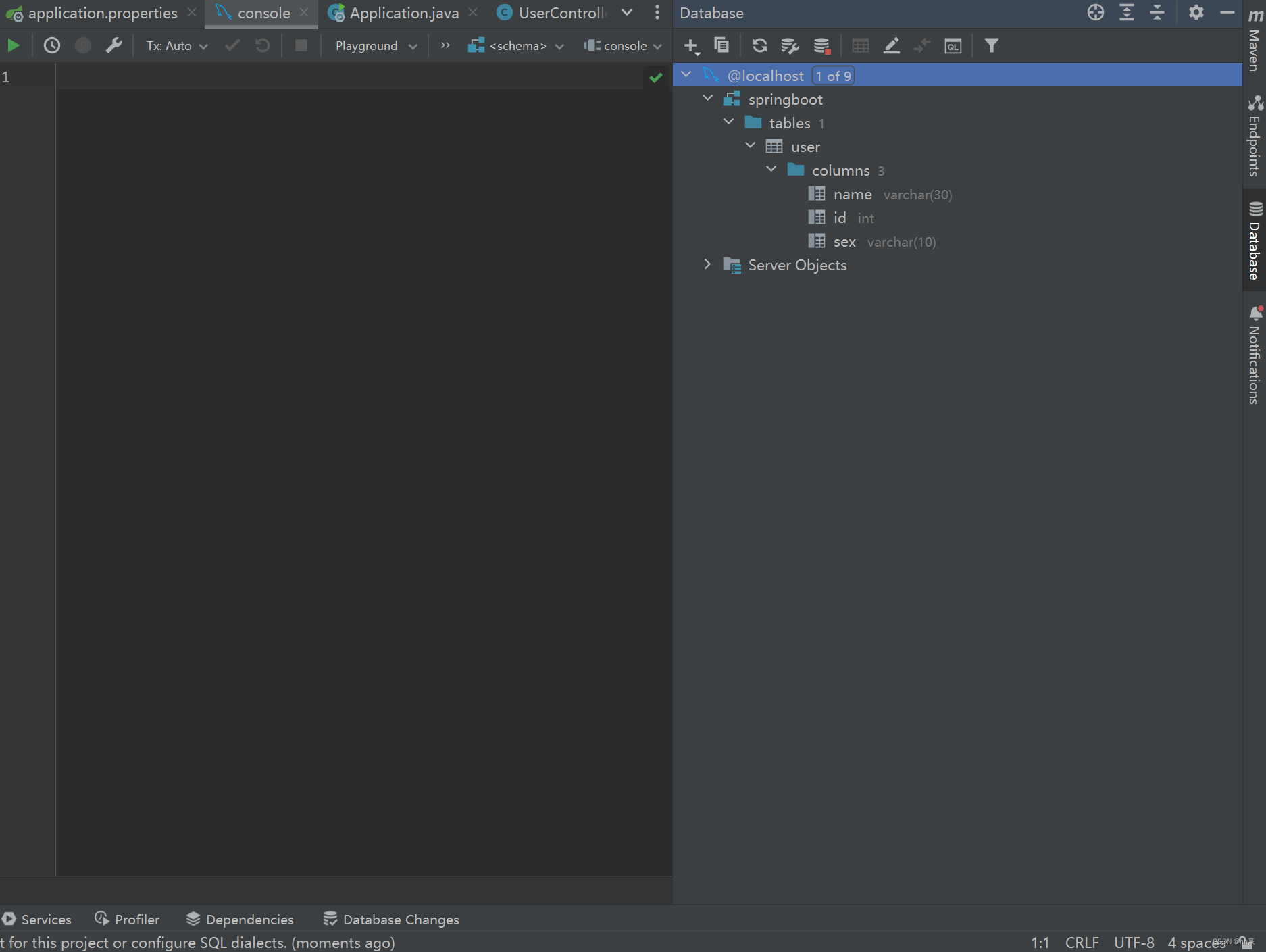
Task: Close the console tab
Action: click(x=304, y=12)
